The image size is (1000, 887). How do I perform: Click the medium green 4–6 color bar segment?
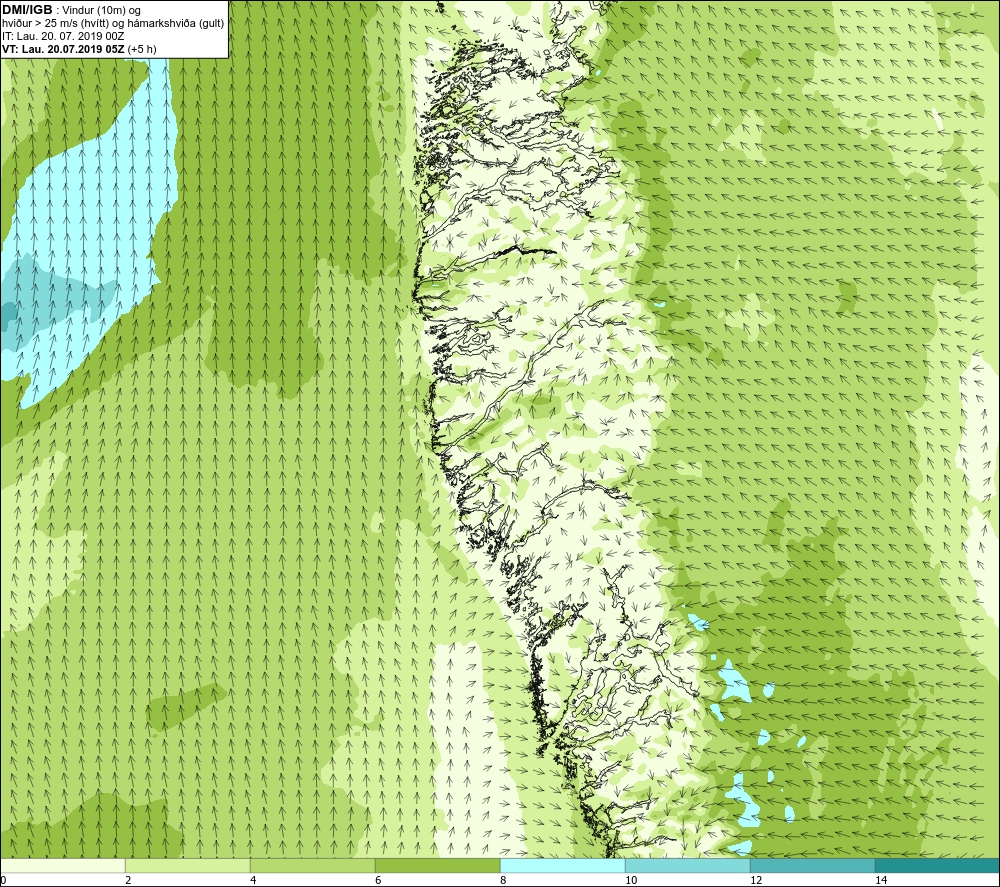click(x=312, y=865)
